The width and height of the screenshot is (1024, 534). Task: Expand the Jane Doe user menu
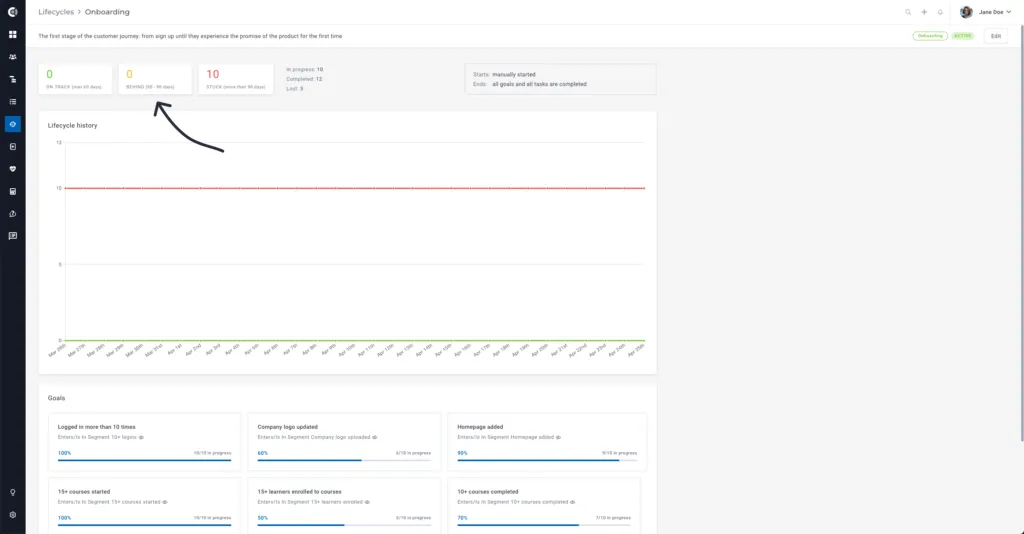pos(995,12)
